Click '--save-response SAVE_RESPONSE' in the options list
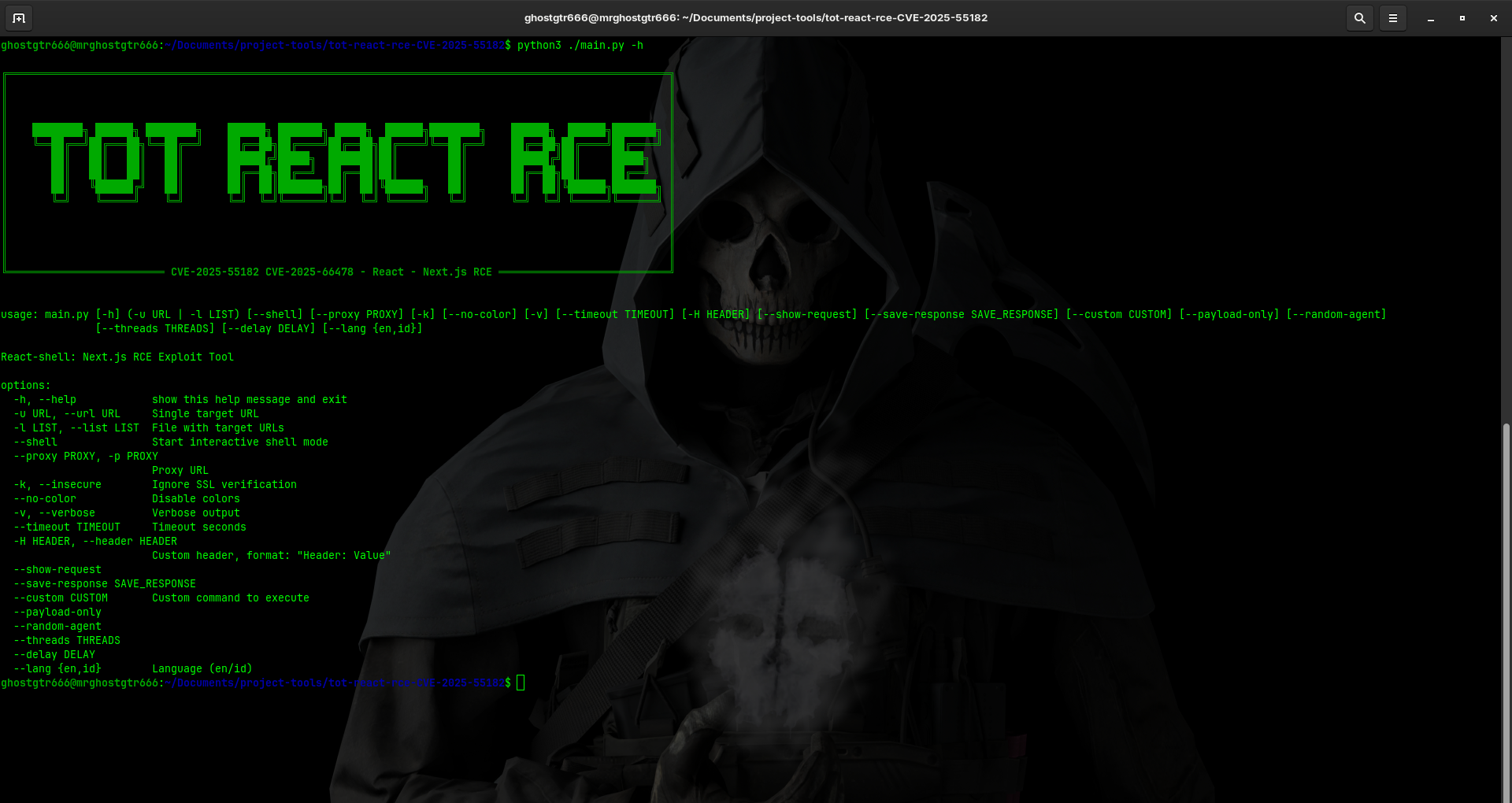The height and width of the screenshot is (803, 1512). (105, 584)
